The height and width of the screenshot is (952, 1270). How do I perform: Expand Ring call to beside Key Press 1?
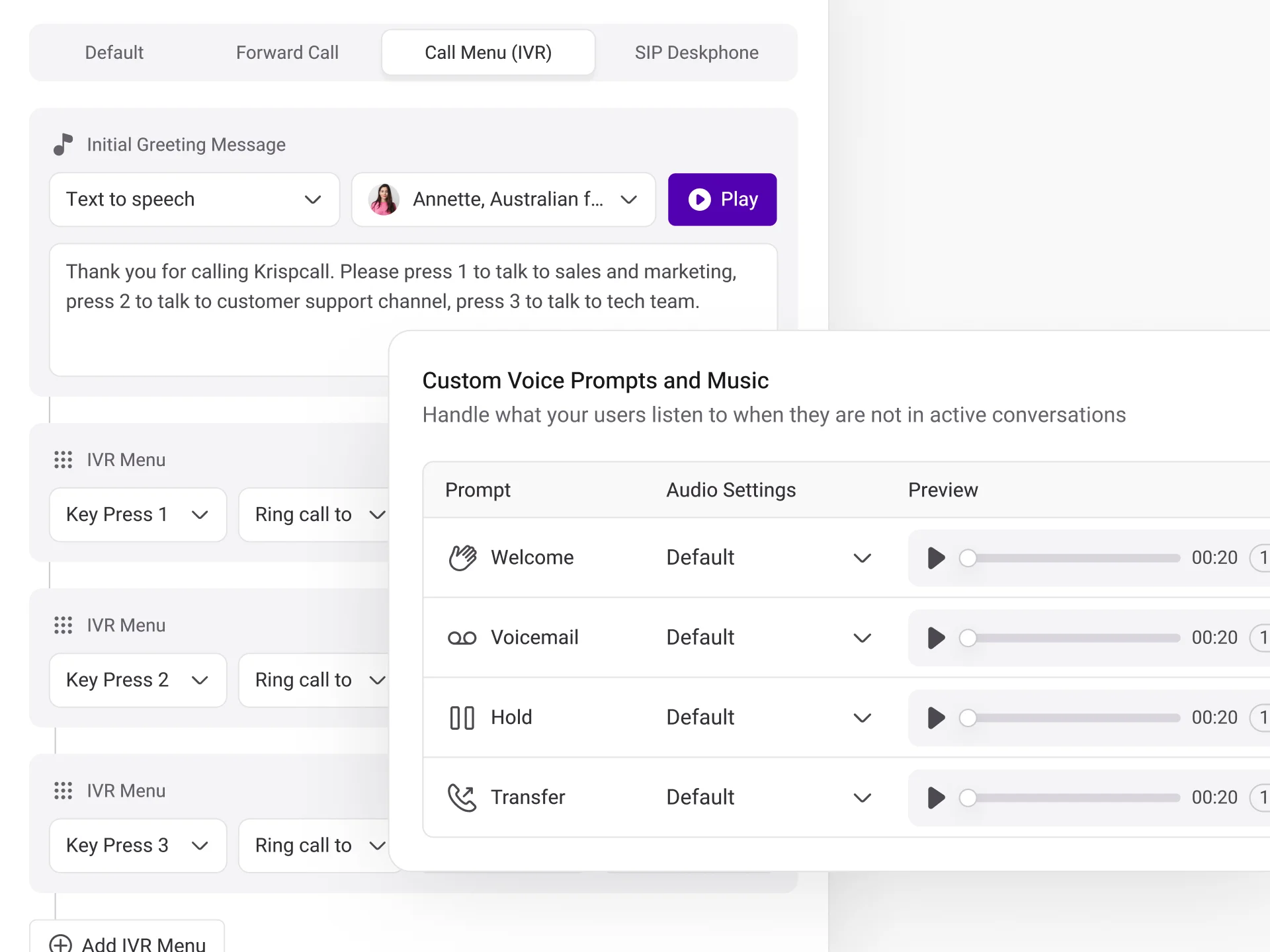[x=315, y=514]
